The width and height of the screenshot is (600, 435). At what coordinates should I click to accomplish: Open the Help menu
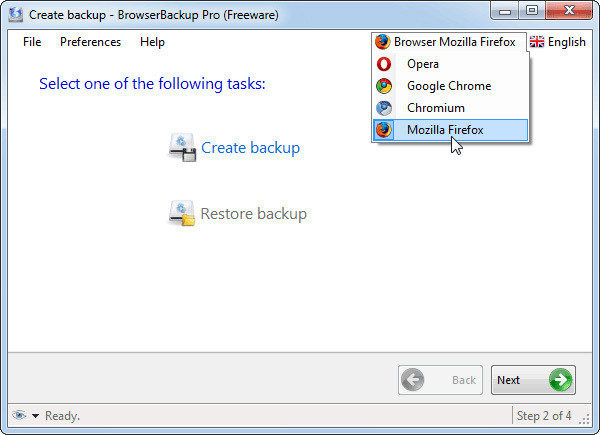(152, 42)
